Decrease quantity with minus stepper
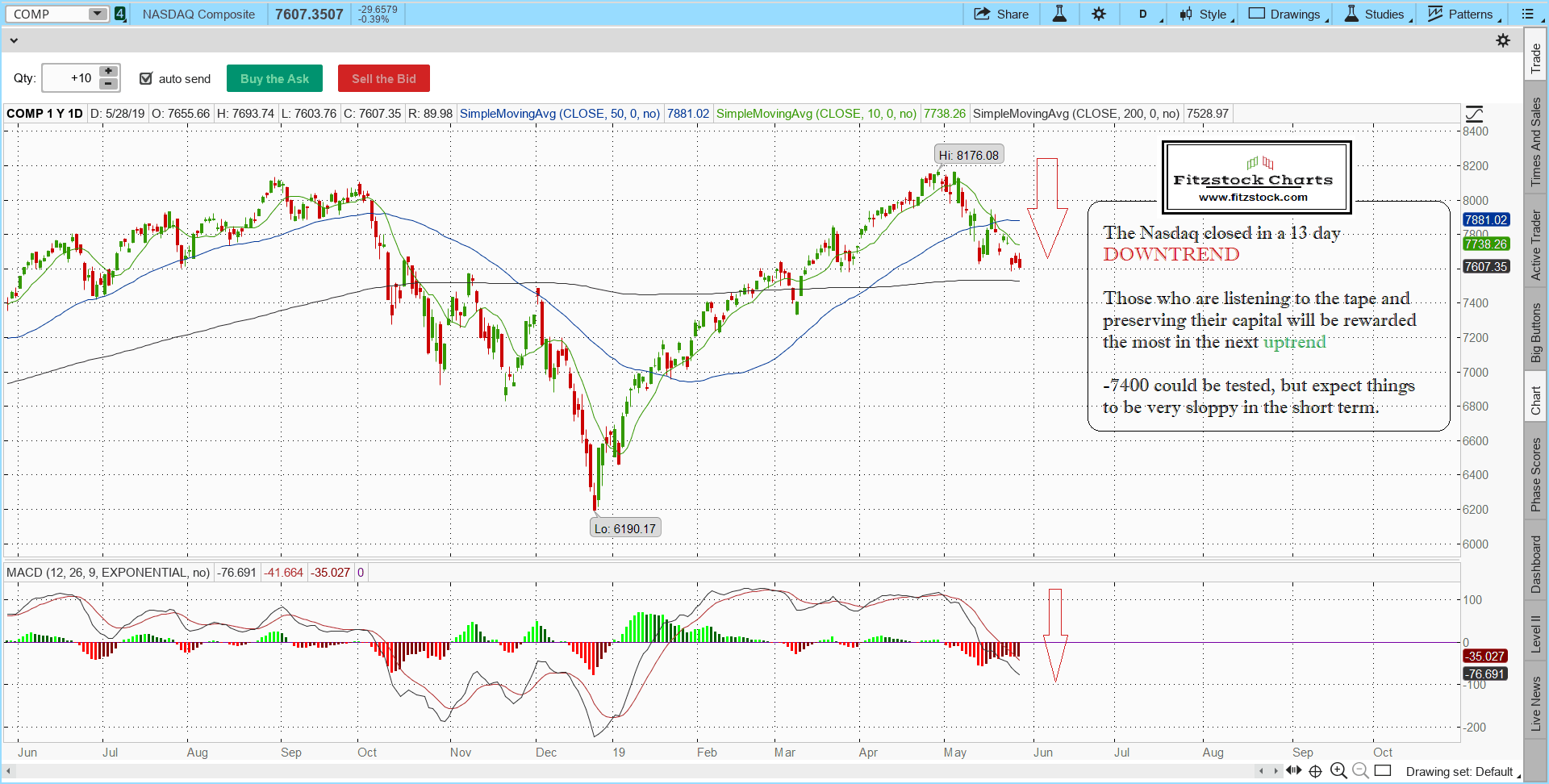This screenshot has height=784, width=1549. coord(108,84)
